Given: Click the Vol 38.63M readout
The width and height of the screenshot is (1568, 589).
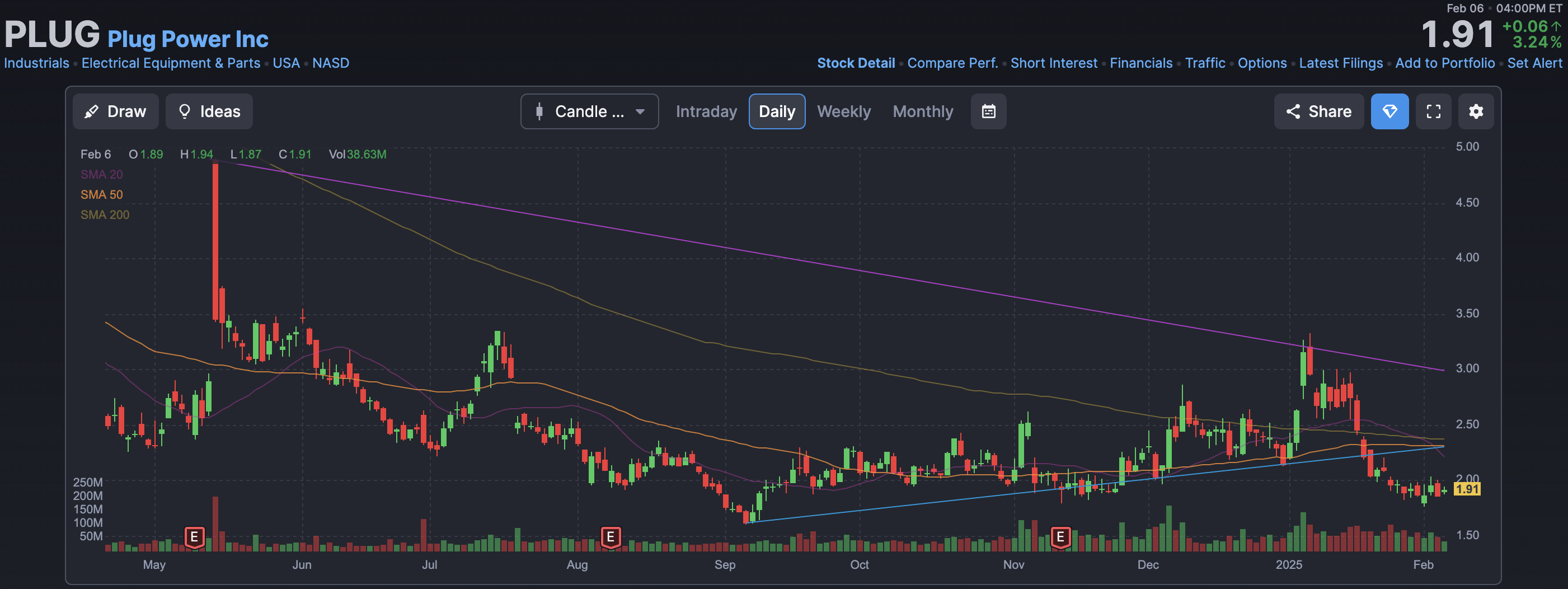Looking at the screenshot, I should pos(358,155).
